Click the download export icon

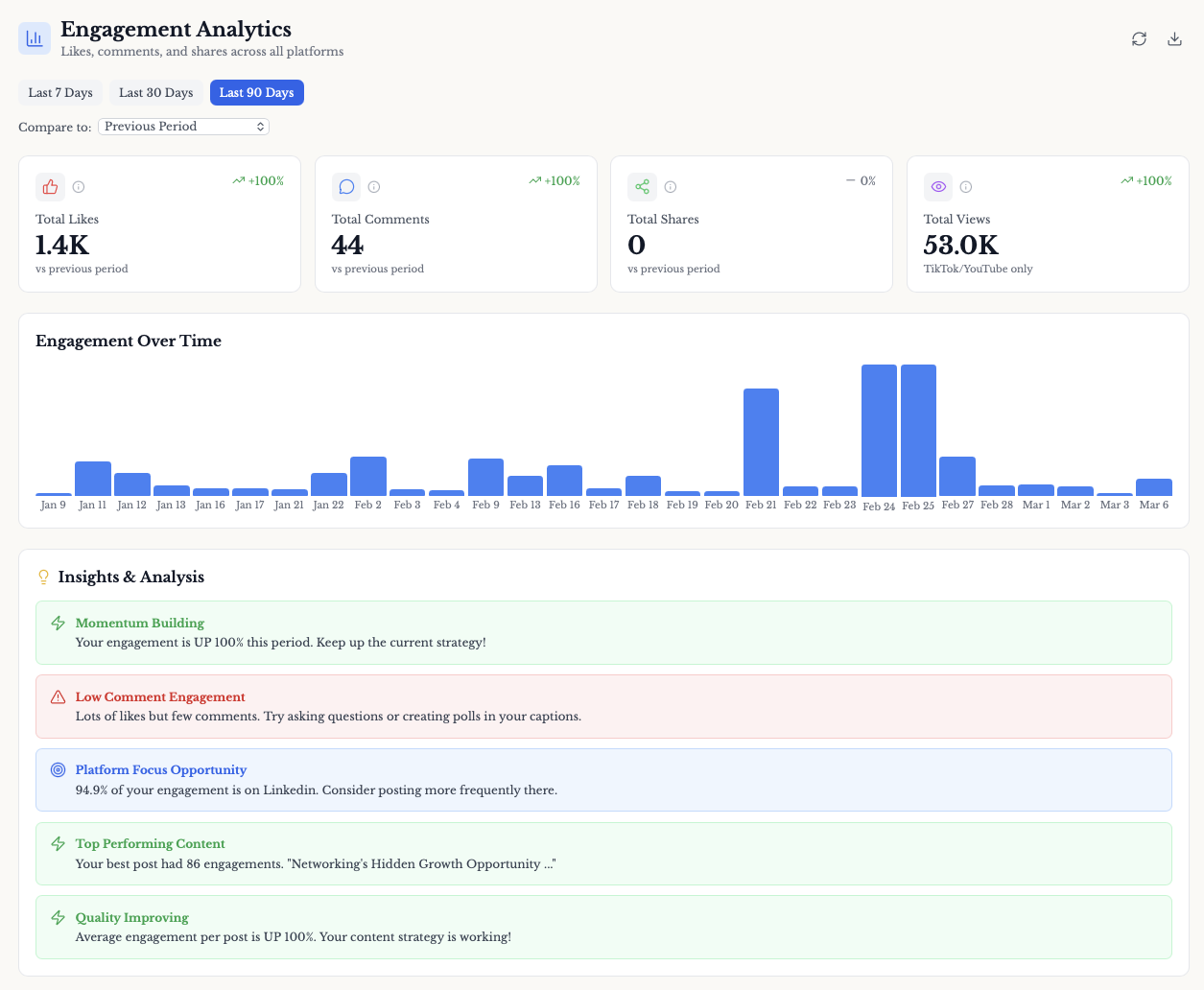(1174, 38)
